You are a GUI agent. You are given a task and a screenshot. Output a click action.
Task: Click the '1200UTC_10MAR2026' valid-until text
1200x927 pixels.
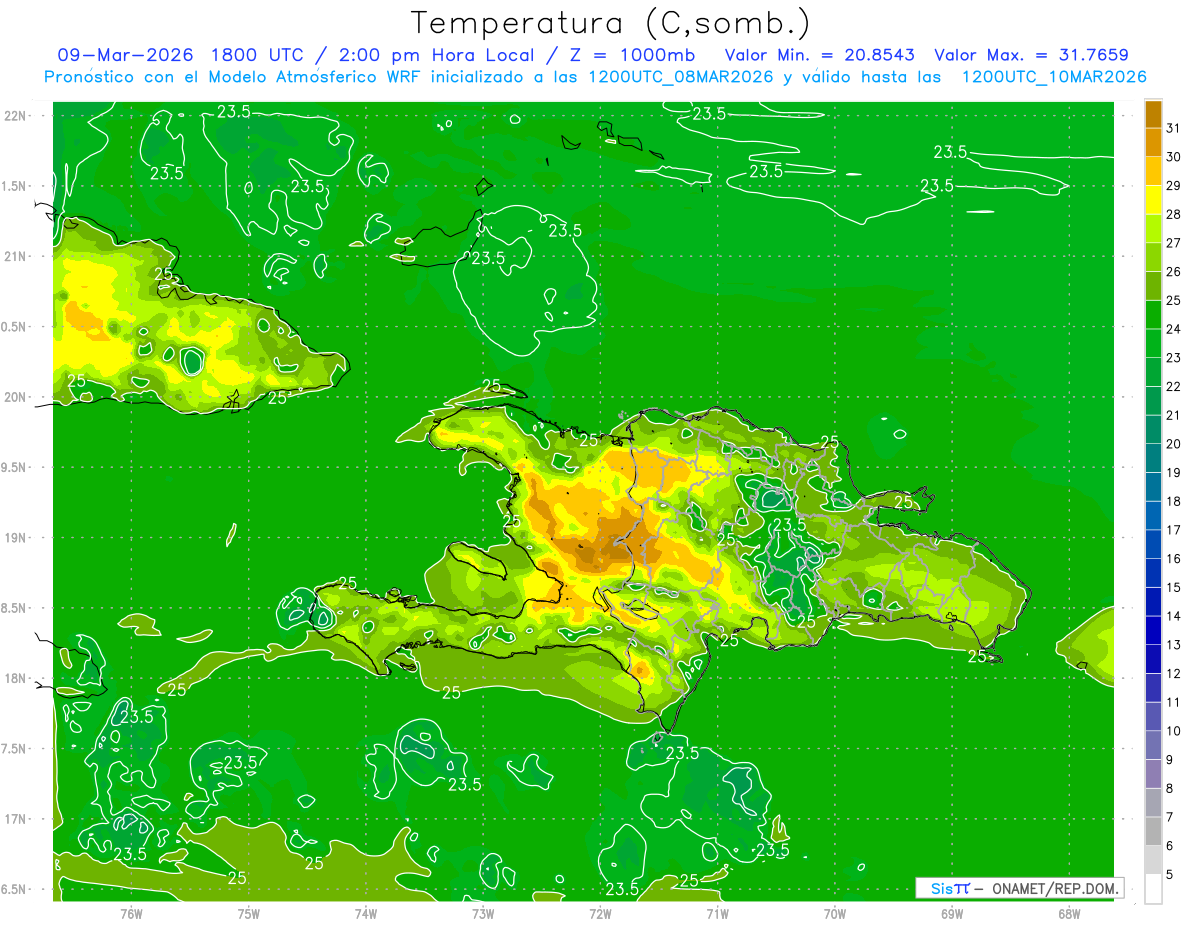click(1054, 76)
